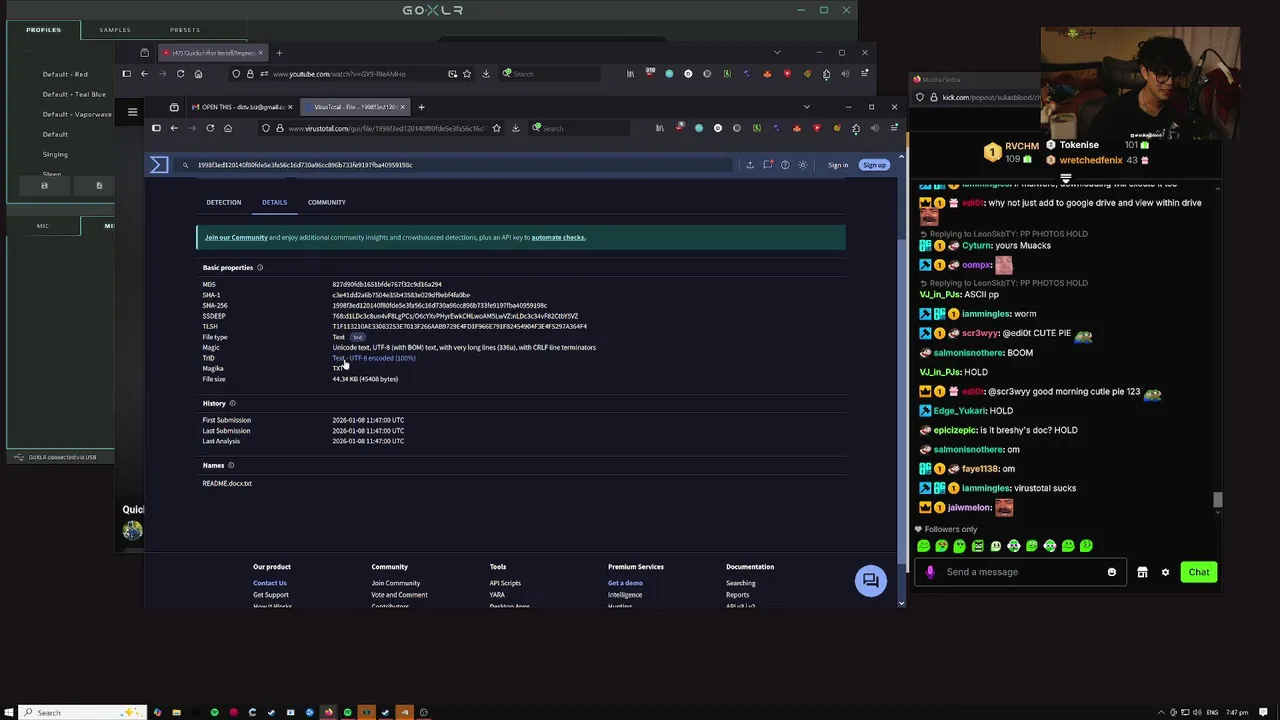Click the Names info icon

point(231,465)
